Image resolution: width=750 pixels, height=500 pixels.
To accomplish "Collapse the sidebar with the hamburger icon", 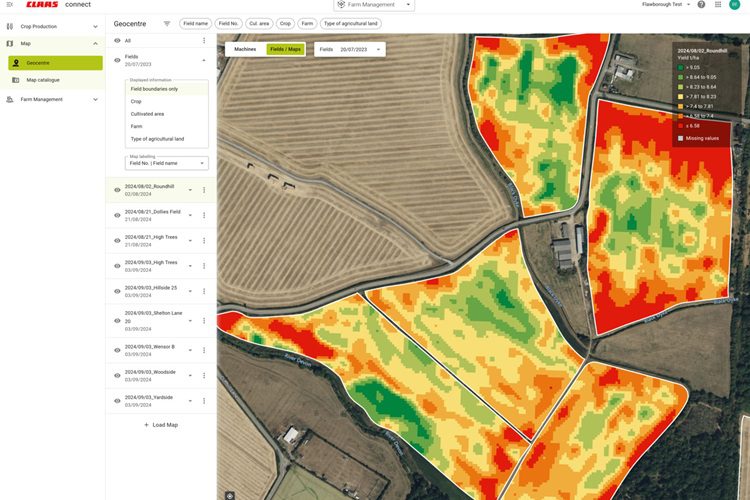I will pyautogui.click(x=9, y=4).
